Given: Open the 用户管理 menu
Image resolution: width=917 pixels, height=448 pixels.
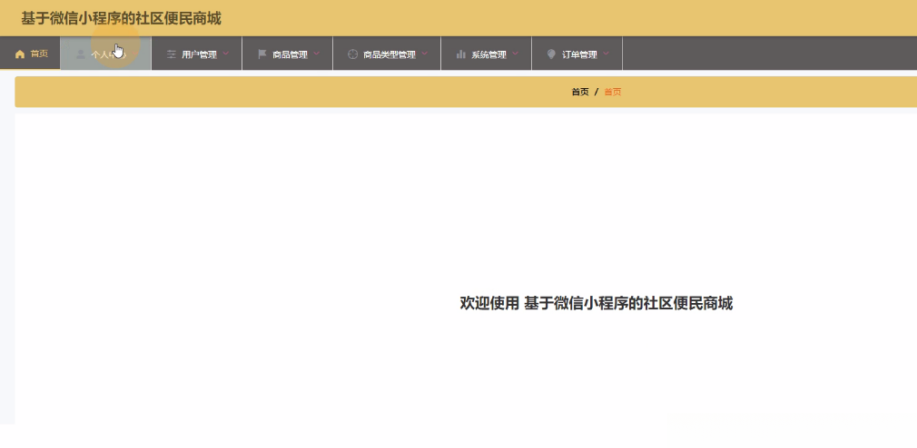Looking at the screenshot, I should tap(197, 53).
